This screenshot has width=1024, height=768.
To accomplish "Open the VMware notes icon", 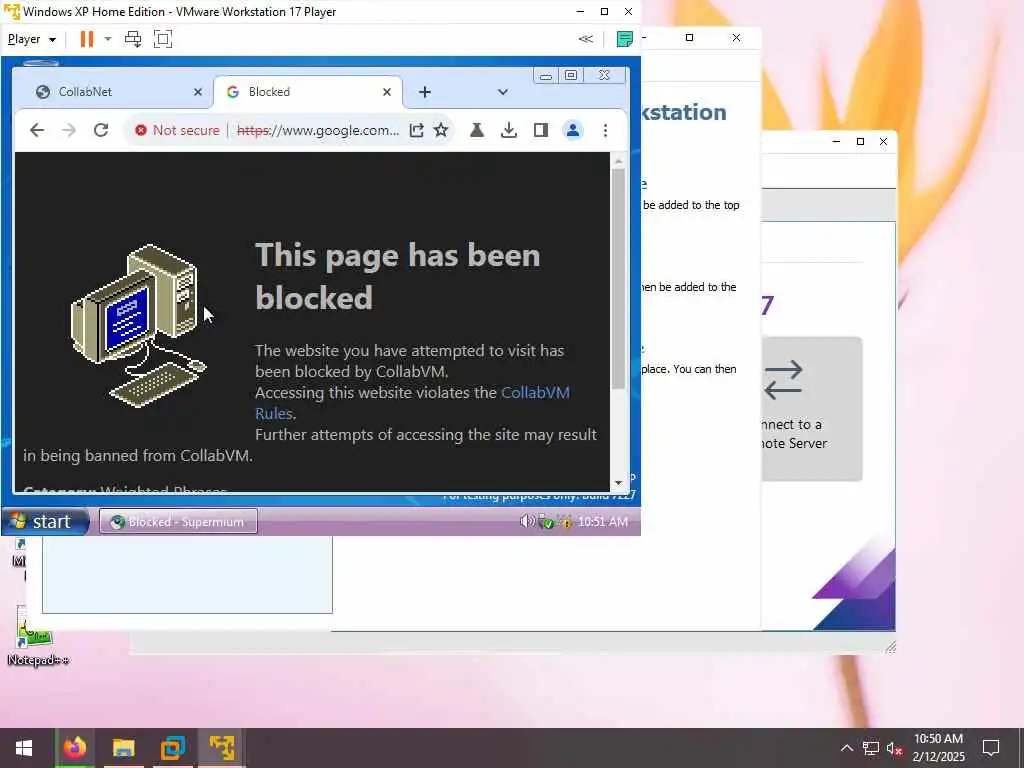I will pos(624,39).
